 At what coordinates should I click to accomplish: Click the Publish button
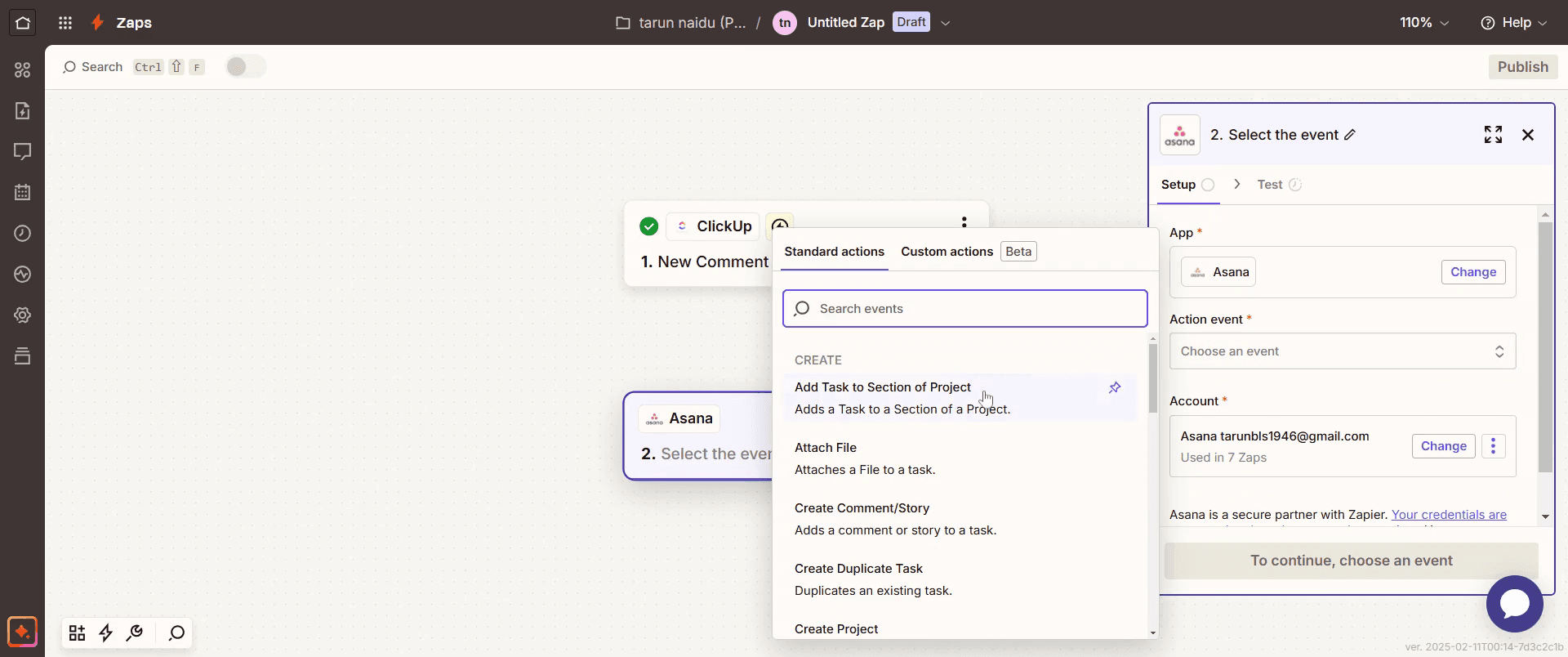[x=1522, y=67]
